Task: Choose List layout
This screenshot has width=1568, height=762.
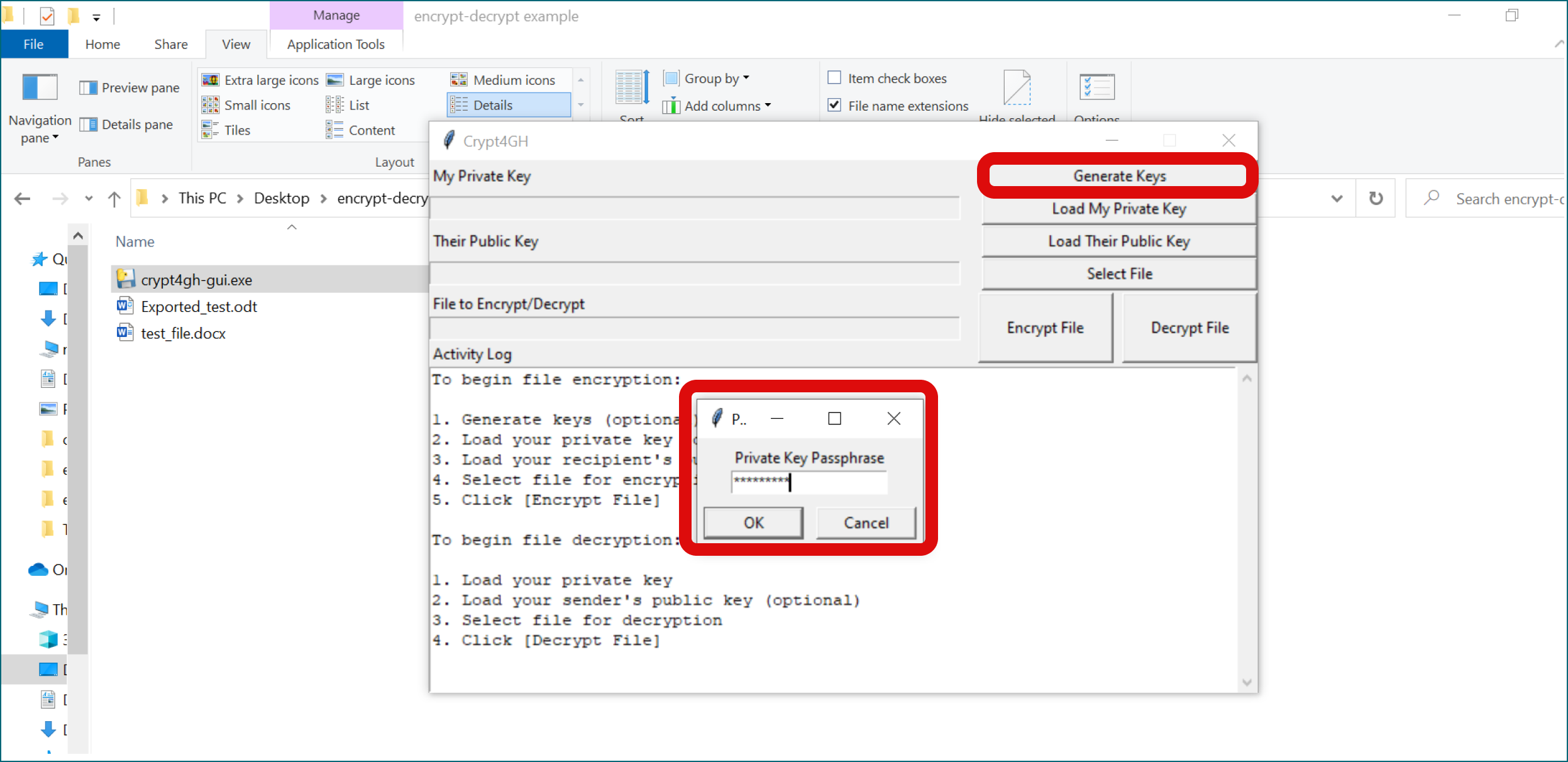Action: [x=348, y=106]
